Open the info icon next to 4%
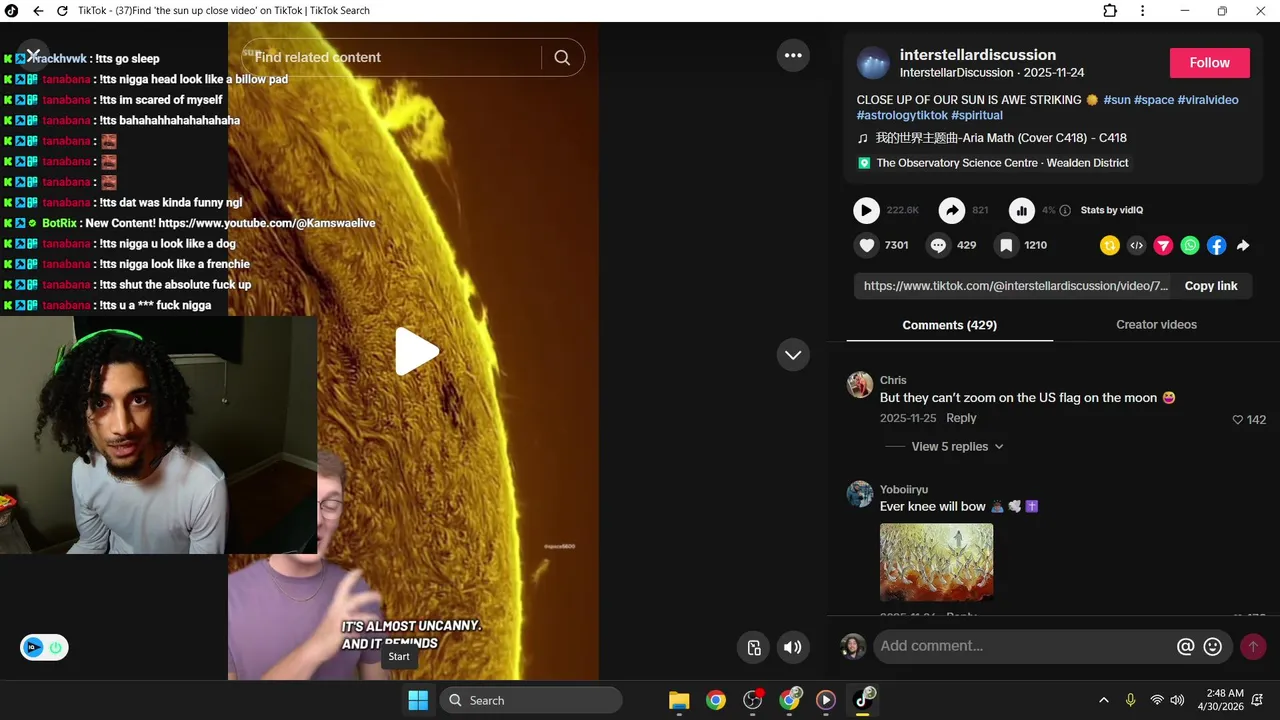Screen dimensions: 1280x720 [1065, 210]
